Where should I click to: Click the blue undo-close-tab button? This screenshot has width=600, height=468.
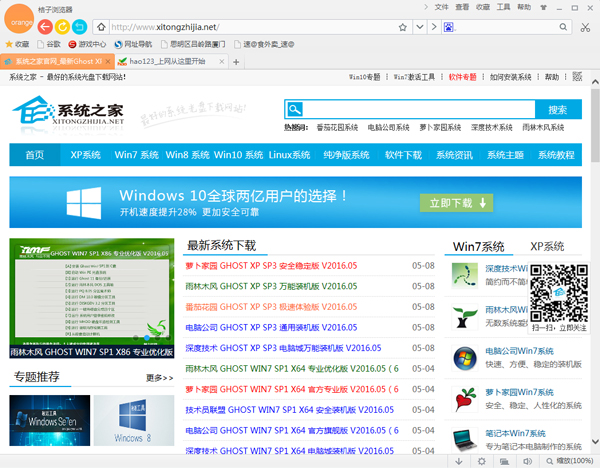[79, 26]
